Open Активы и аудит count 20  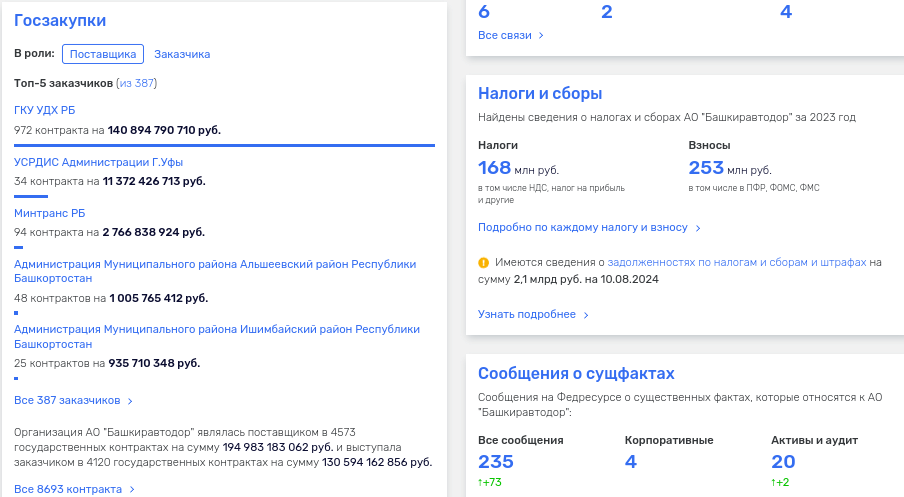pos(783,461)
